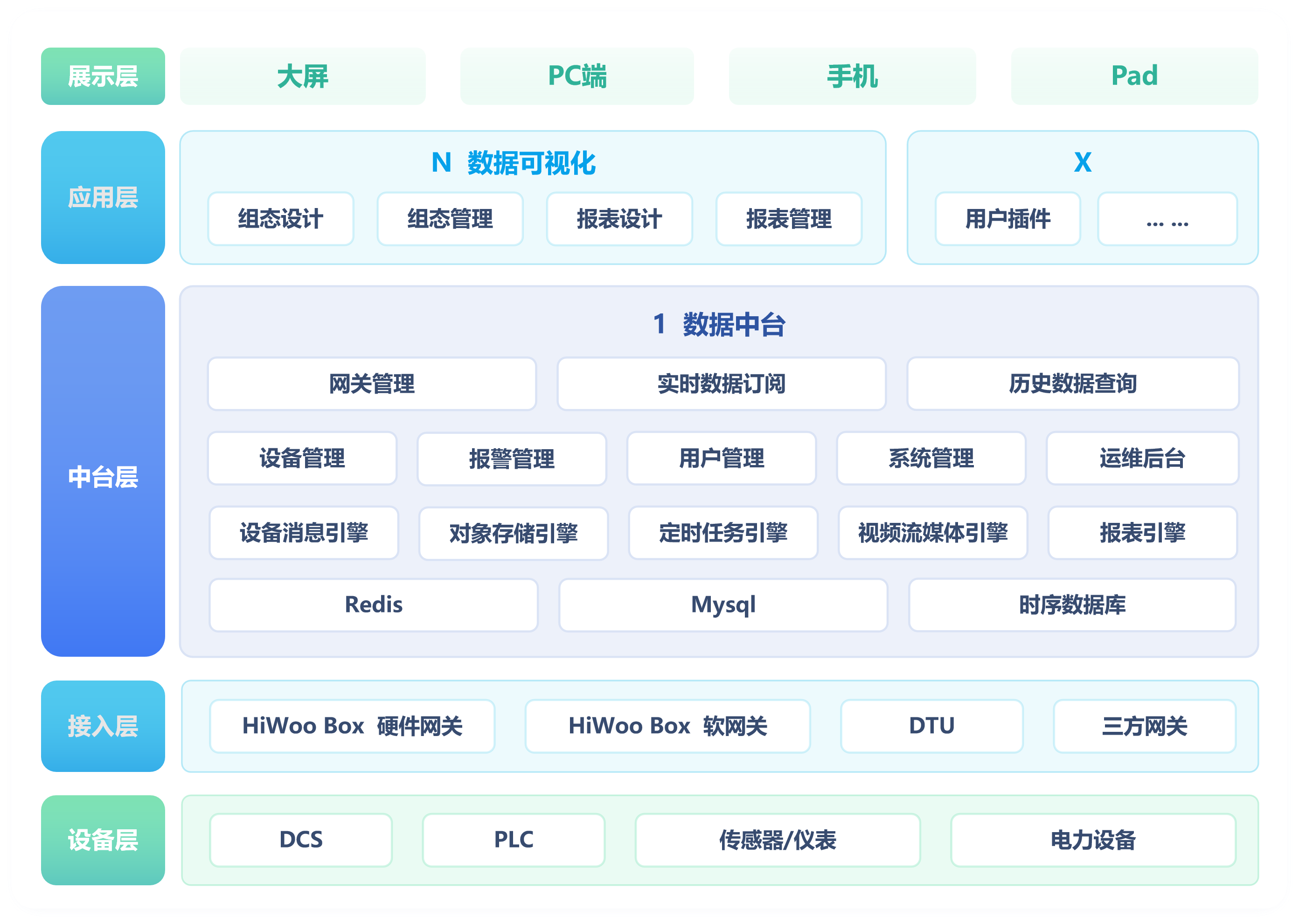
Task: Select the 报表引擎 box
Action: pyautogui.click(x=1143, y=533)
